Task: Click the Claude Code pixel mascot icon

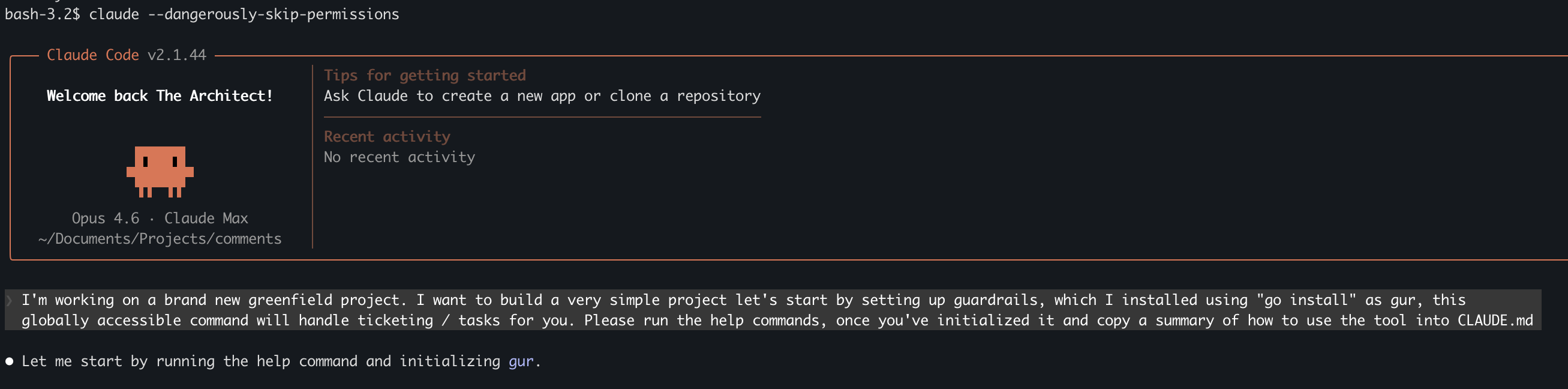Action: (x=160, y=172)
